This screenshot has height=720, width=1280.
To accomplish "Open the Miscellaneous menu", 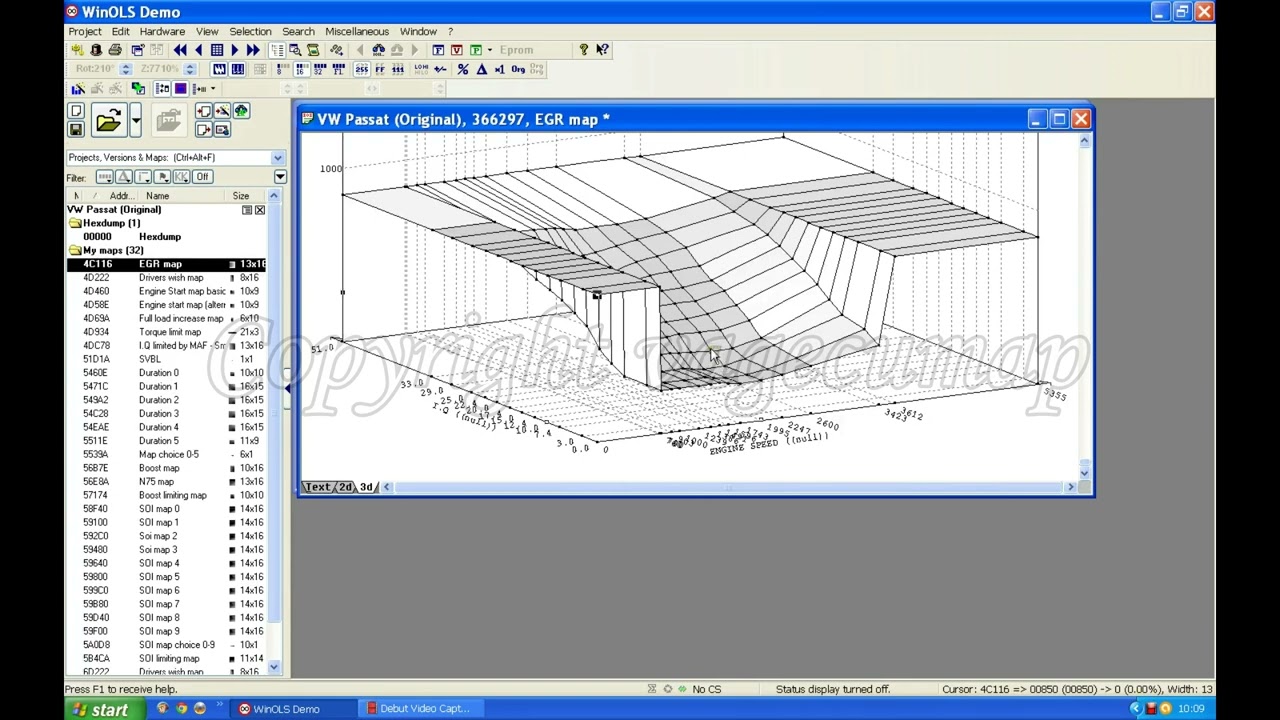I will click(x=357, y=31).
